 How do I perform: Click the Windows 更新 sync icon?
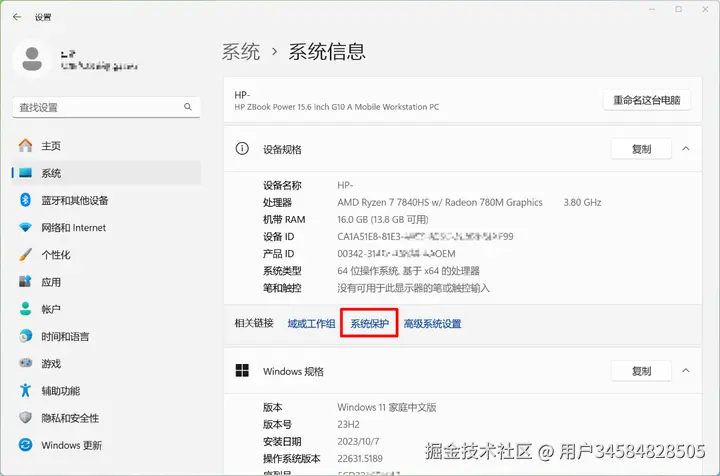25,444
